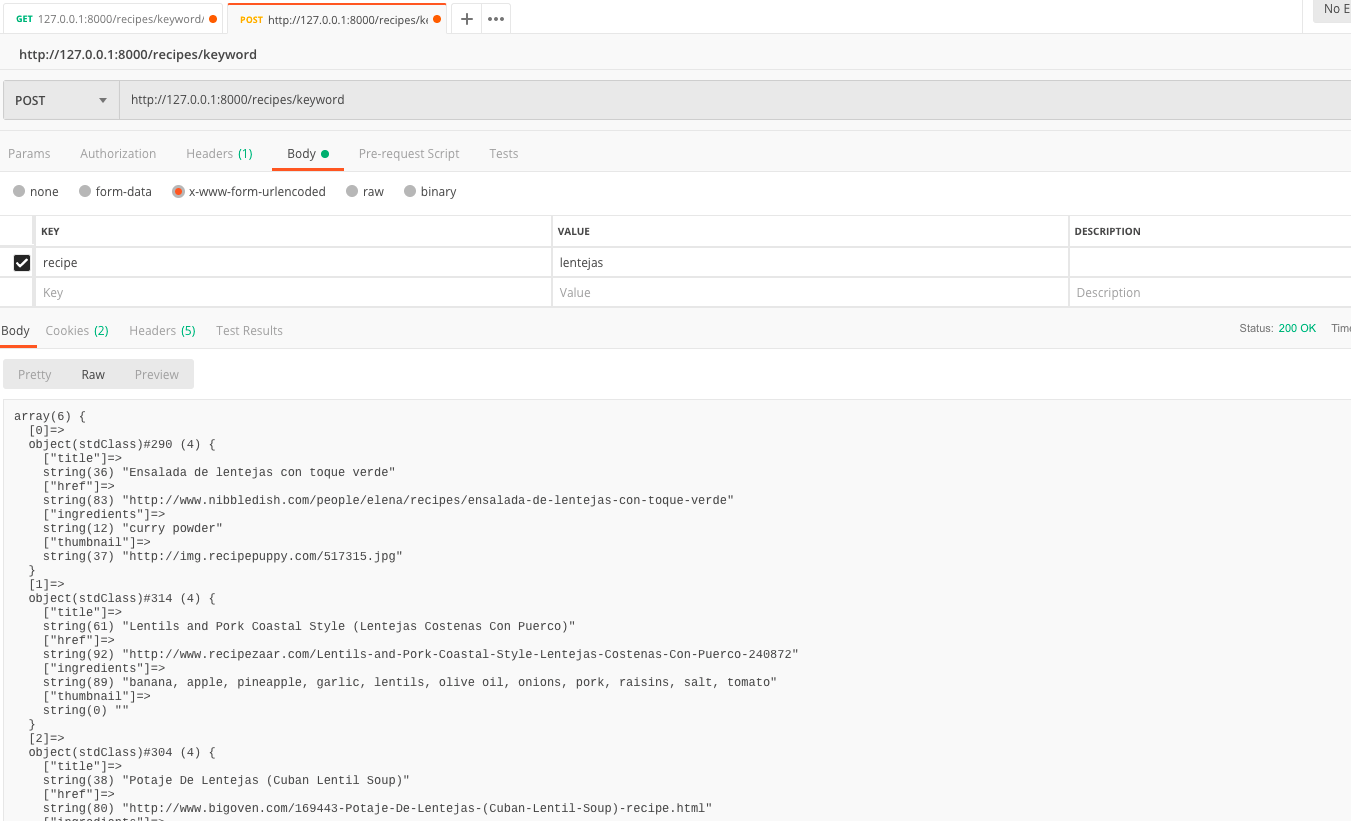Switch response view to Preview
Image resolution: width=1351 pixels, height=821 pixels.
pyautogui.click(x=157, y=375)
